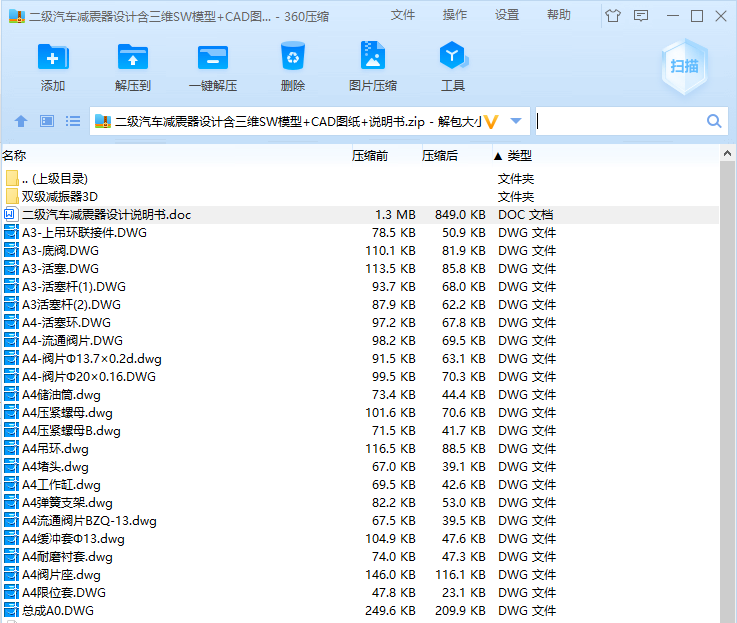Viewport: 737px width, 623px height.
Task: Select A4限位套.DWG file
Action: [361, 593]
